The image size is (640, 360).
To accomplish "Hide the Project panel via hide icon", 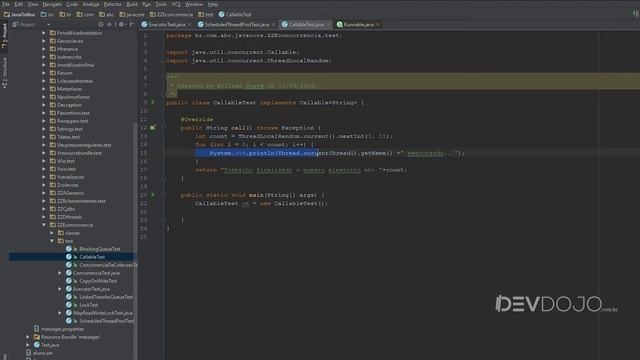I will [x=131, y=24].
